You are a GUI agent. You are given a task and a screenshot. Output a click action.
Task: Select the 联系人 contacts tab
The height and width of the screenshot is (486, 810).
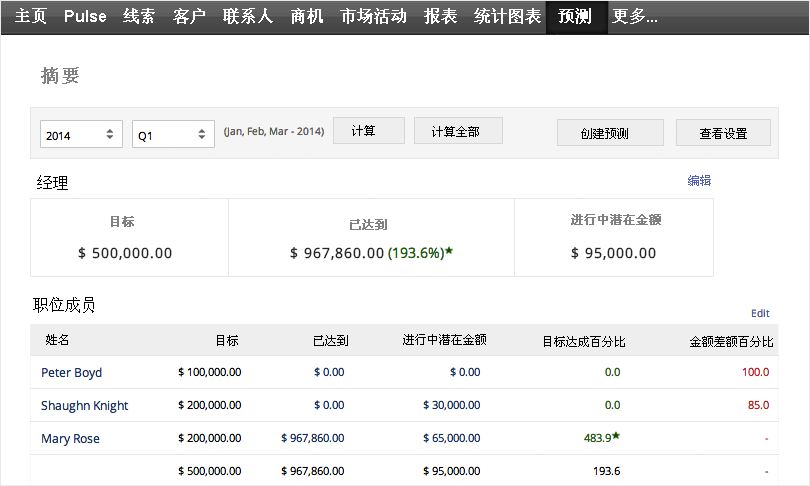(248, 16)
